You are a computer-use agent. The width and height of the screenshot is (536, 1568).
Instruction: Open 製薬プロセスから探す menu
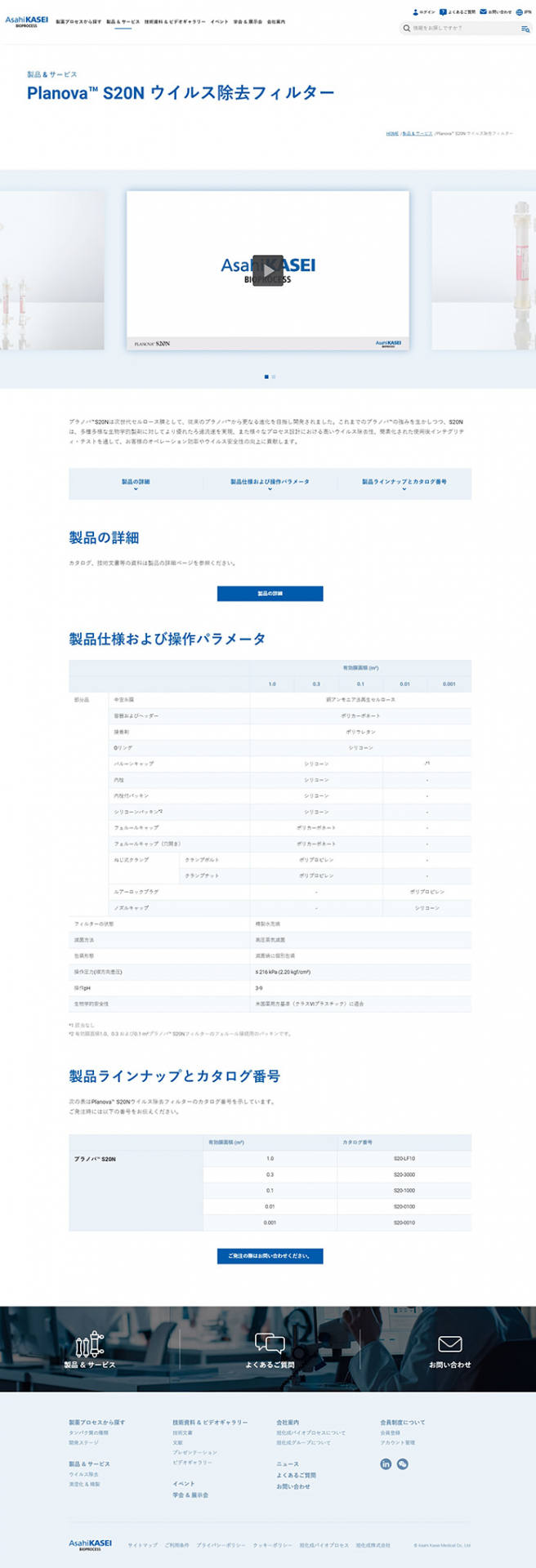pos(78,22)
